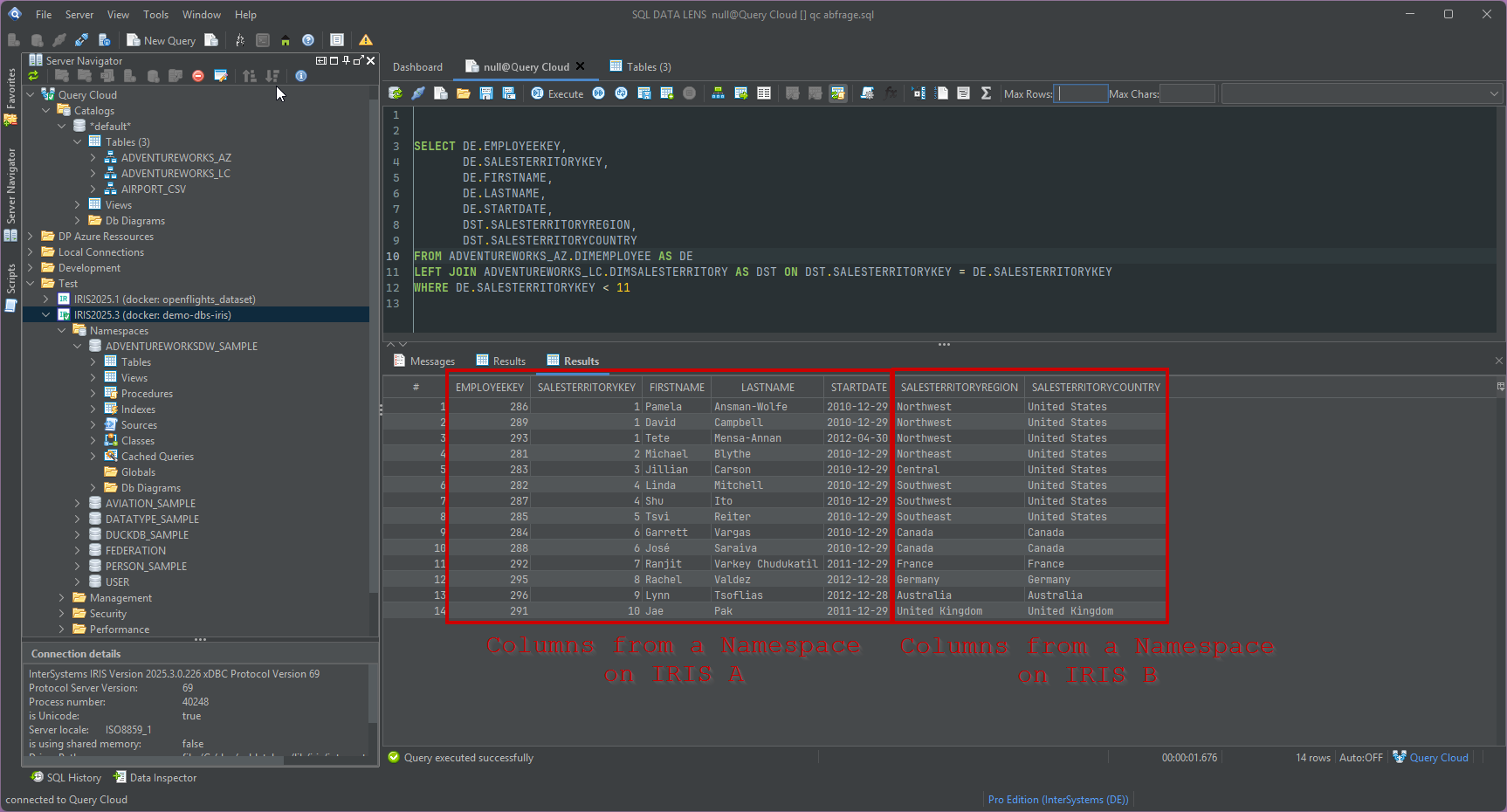
Task: Click the Query Cloud link in status bar
Action: [1438, 758]
